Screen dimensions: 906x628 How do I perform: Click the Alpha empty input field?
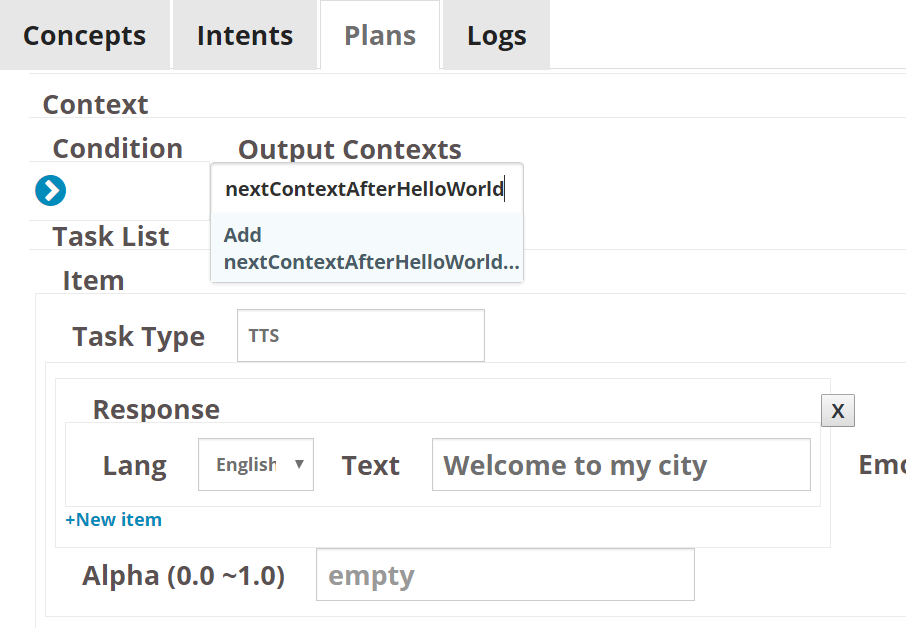click(505, 575)
